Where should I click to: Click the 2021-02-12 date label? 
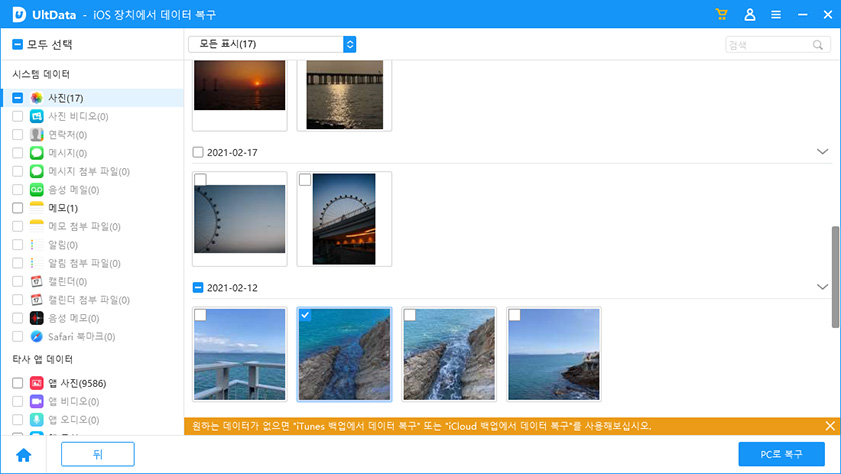click(232, 288)
